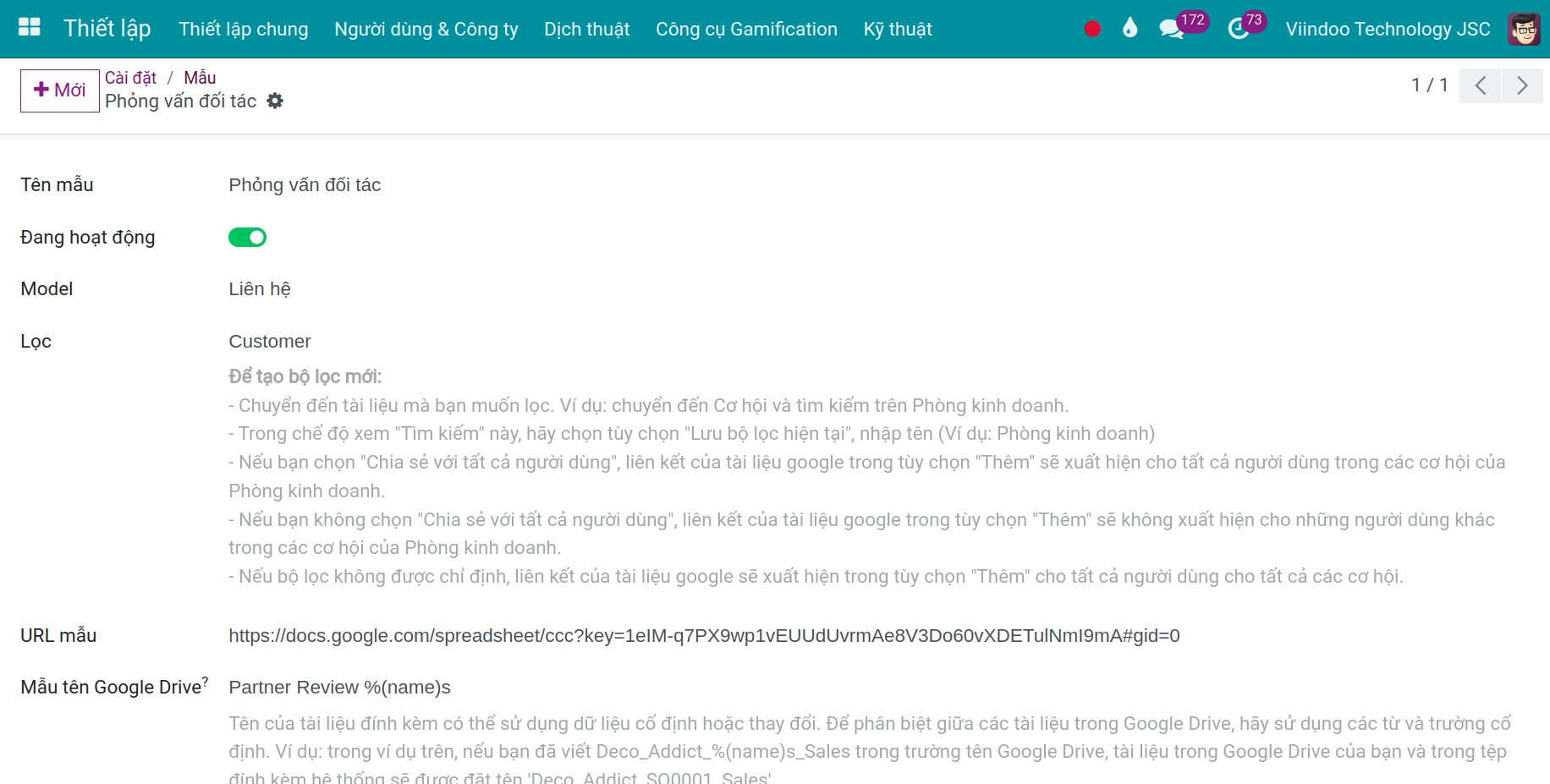Open the Công cụ Gamification menu

(x=746, y=29)
